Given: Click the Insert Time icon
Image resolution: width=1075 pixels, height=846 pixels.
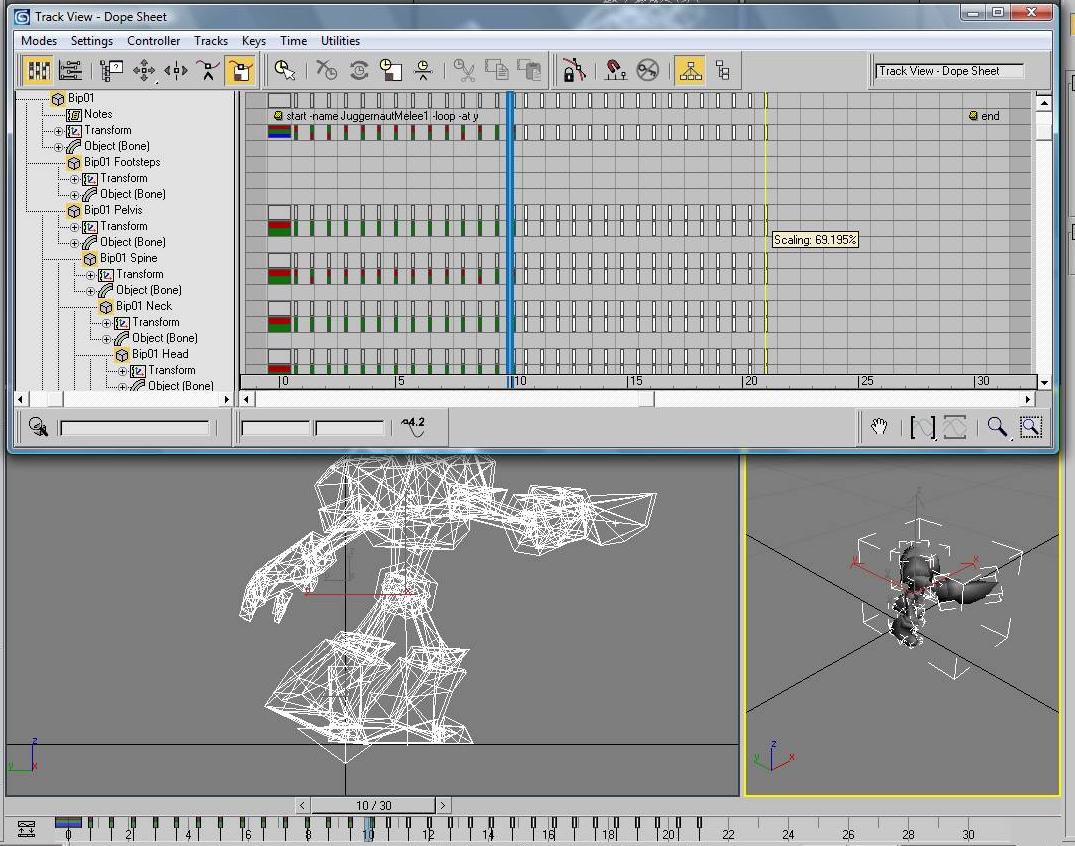Looking at the screenshot, I should (x=423, y=70).
